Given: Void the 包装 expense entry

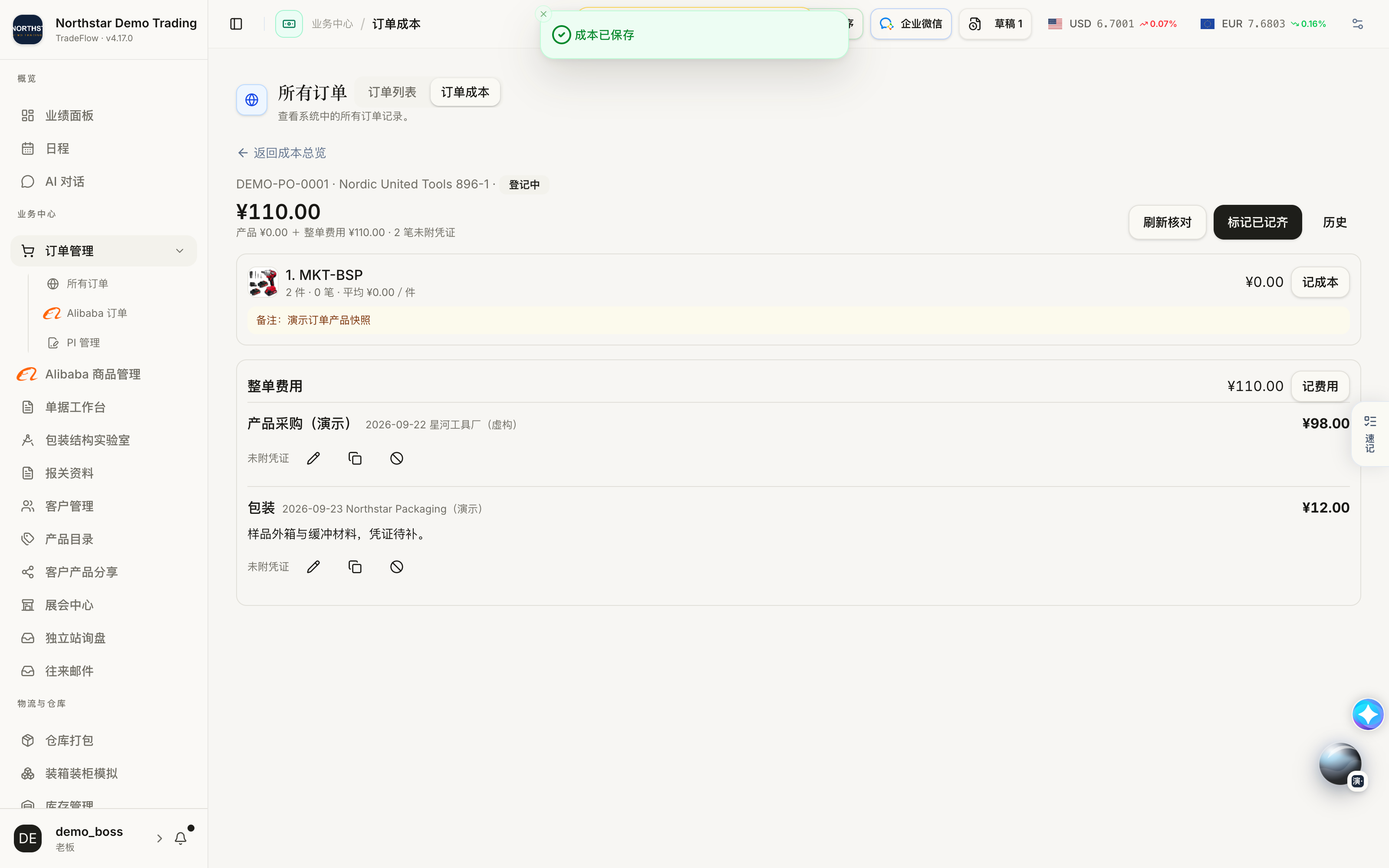Looking at the screenshot, I should click(x=397, y=567).
